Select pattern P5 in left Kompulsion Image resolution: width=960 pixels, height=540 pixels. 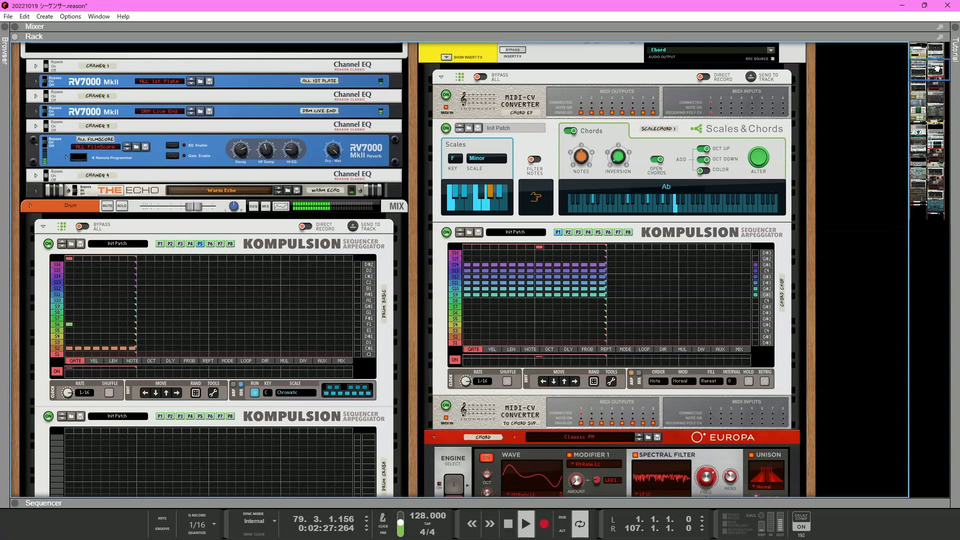pos(200,244)
